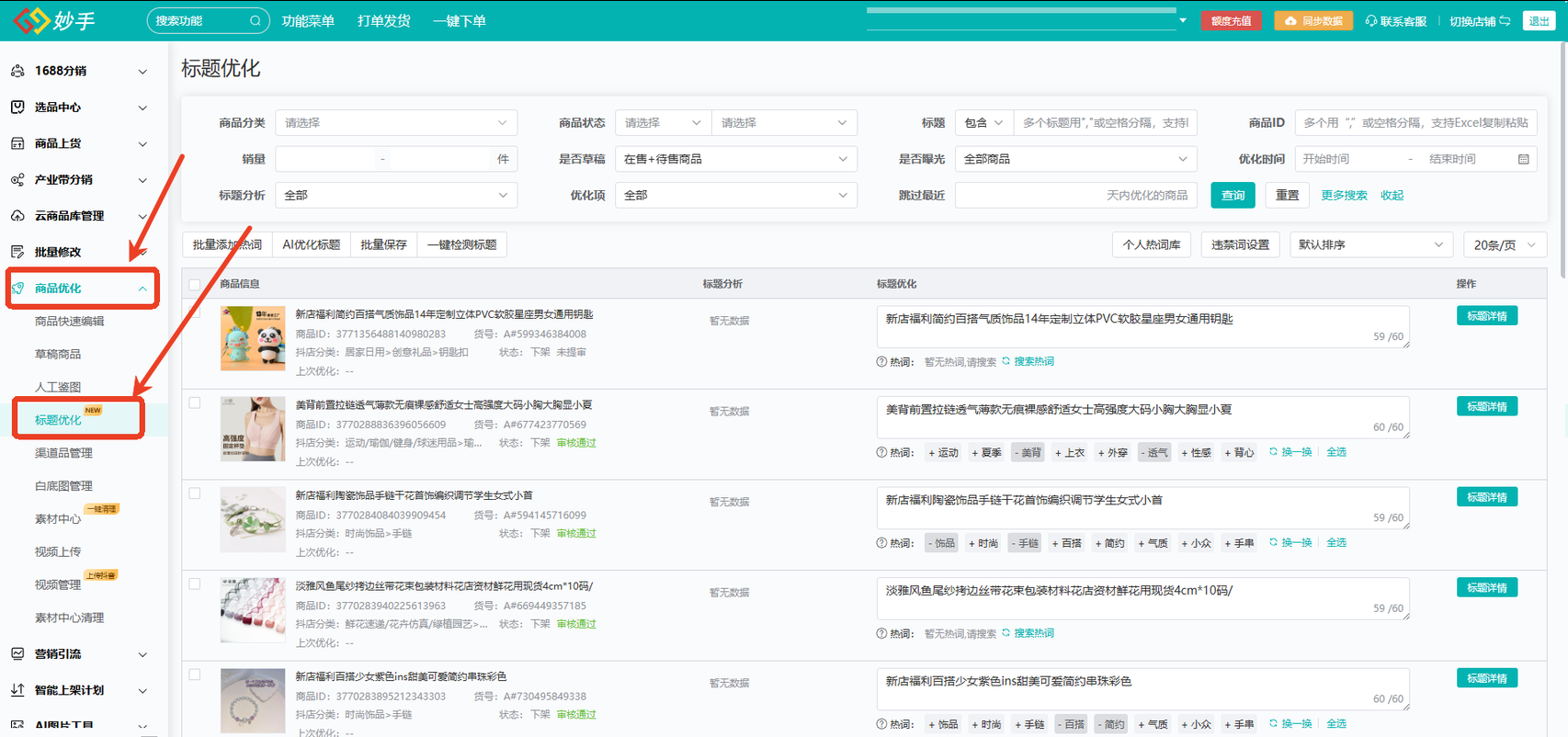The image size is (1568, 737).
Task: Check the box for 陶瓷饰品手链 row
Action: (x=195, y=493)
